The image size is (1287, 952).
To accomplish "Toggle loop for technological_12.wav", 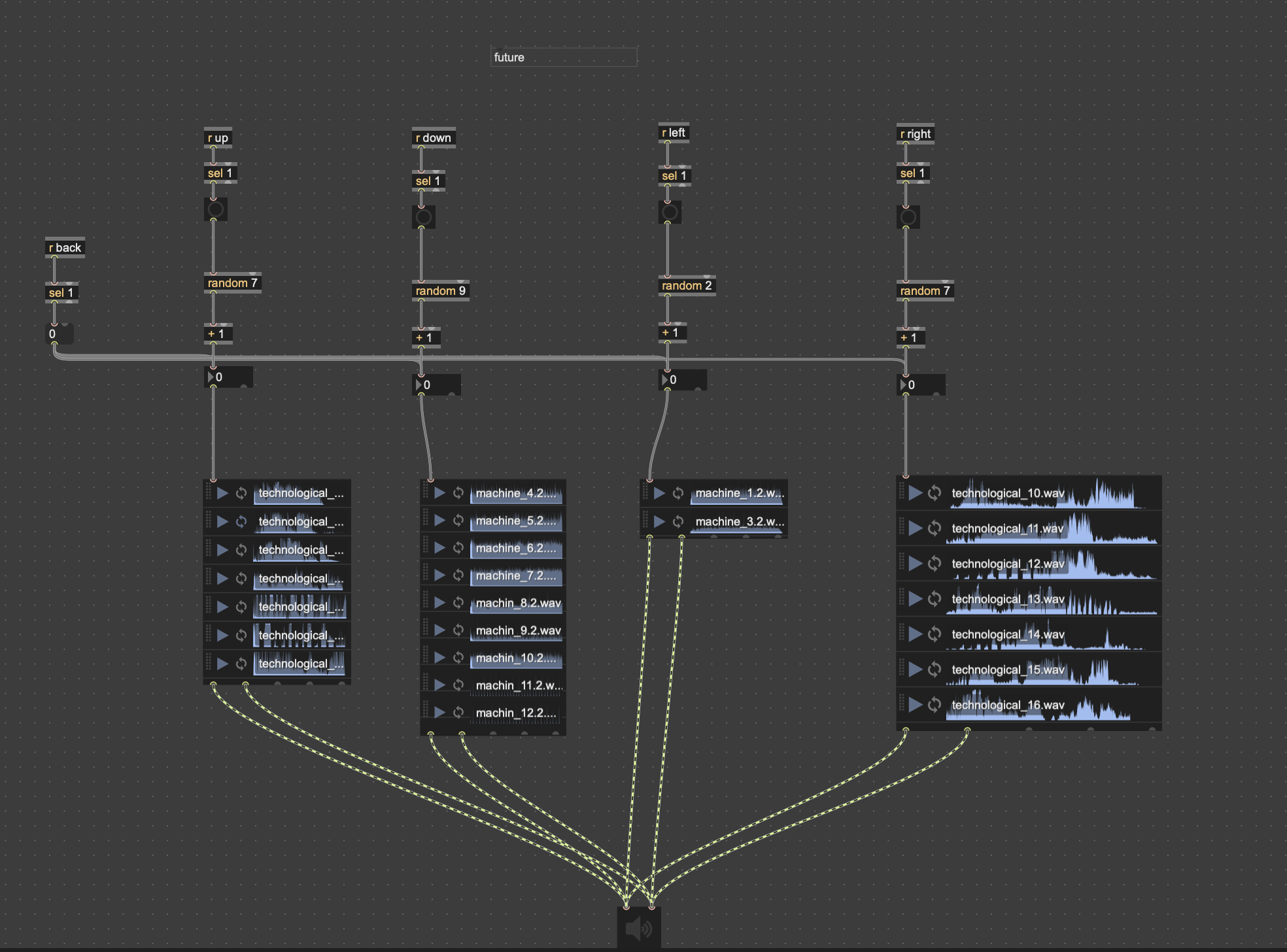I will (x=935, y=564).
